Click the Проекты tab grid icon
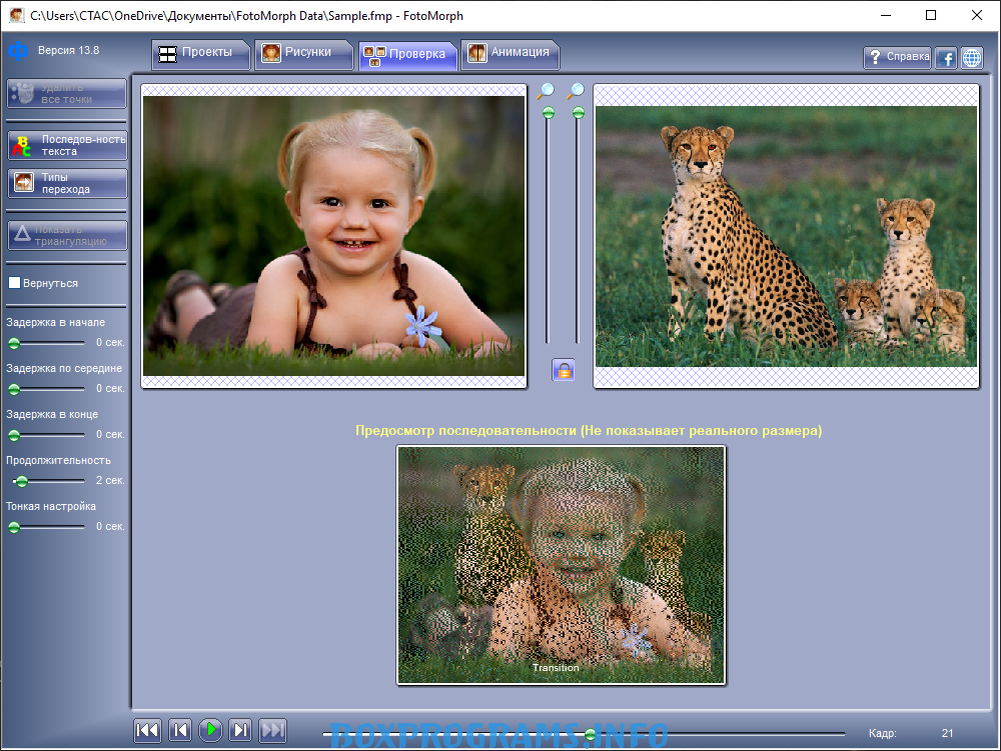The image size is (1001, 751). 167,54
